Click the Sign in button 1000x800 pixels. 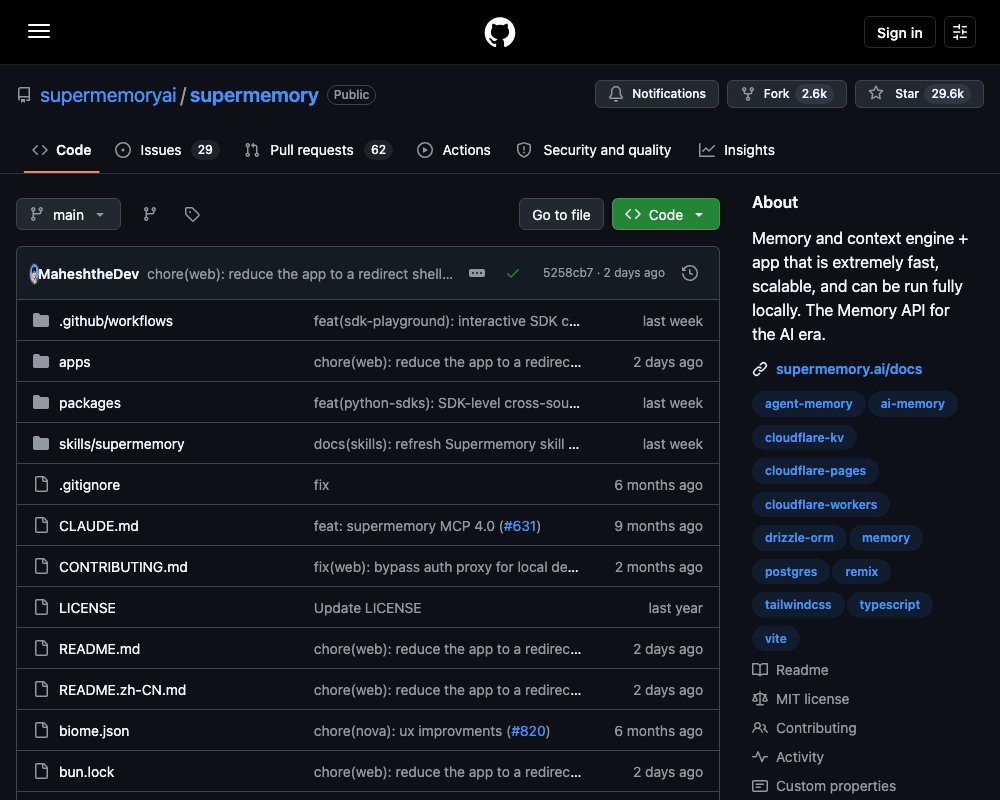tap(899, 32)
